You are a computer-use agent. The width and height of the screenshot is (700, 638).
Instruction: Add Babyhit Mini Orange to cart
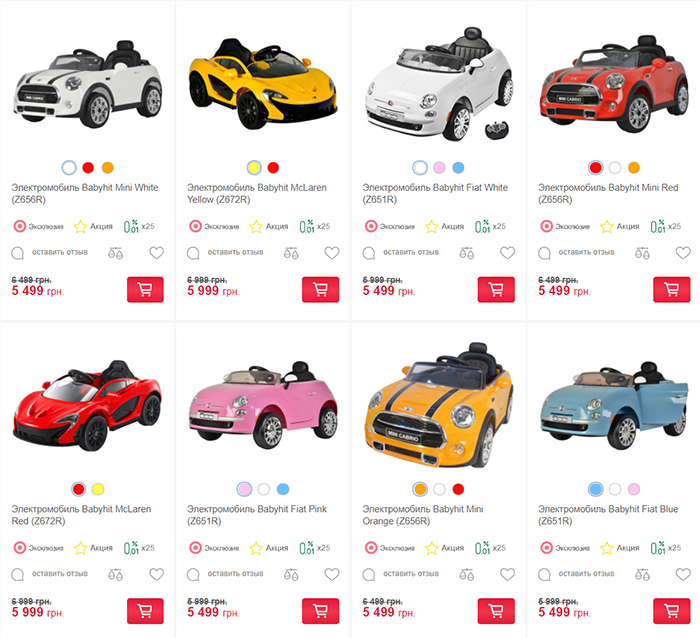tap(496, 611)
